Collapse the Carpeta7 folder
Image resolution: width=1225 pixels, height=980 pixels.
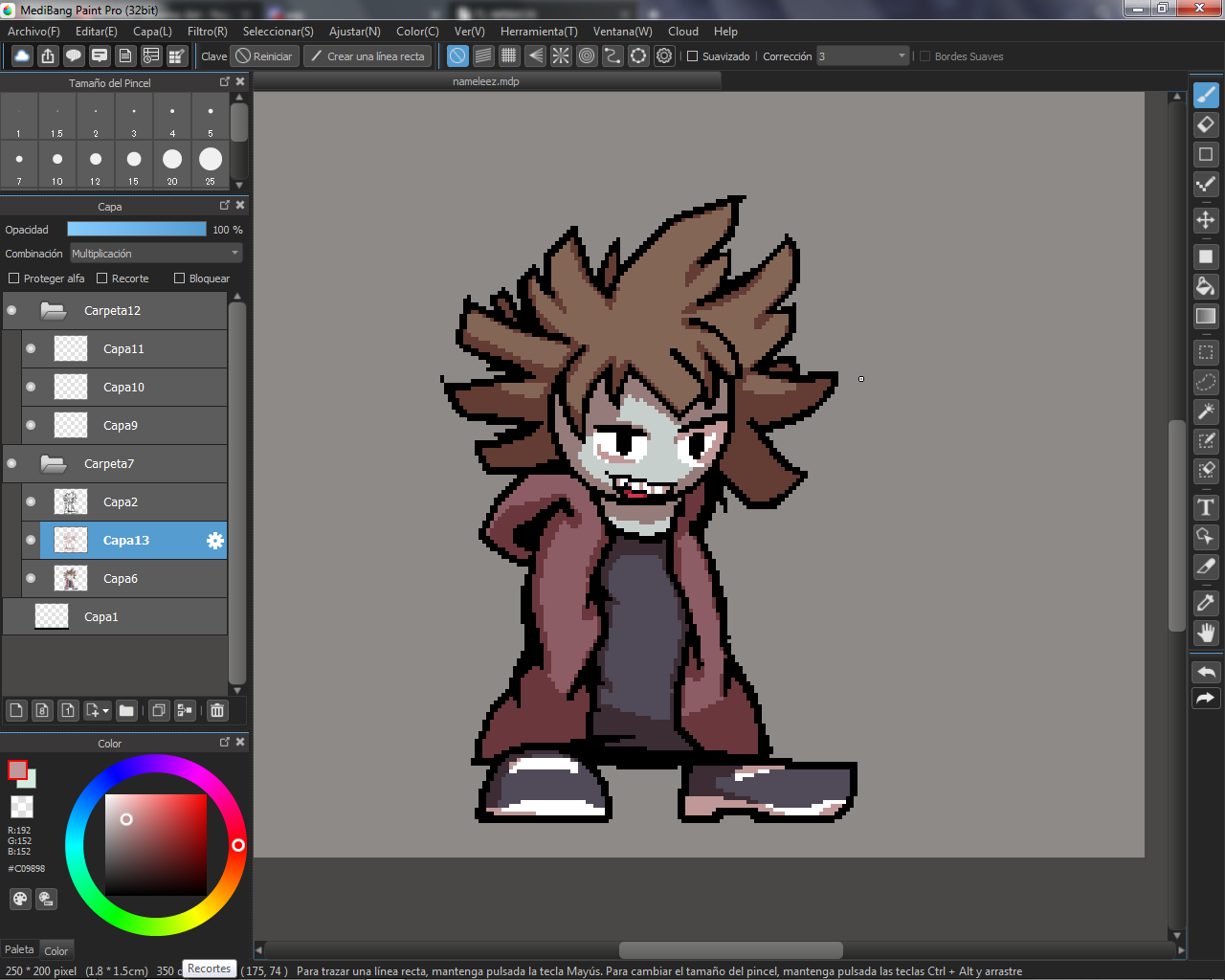click(x=54, y=463)
